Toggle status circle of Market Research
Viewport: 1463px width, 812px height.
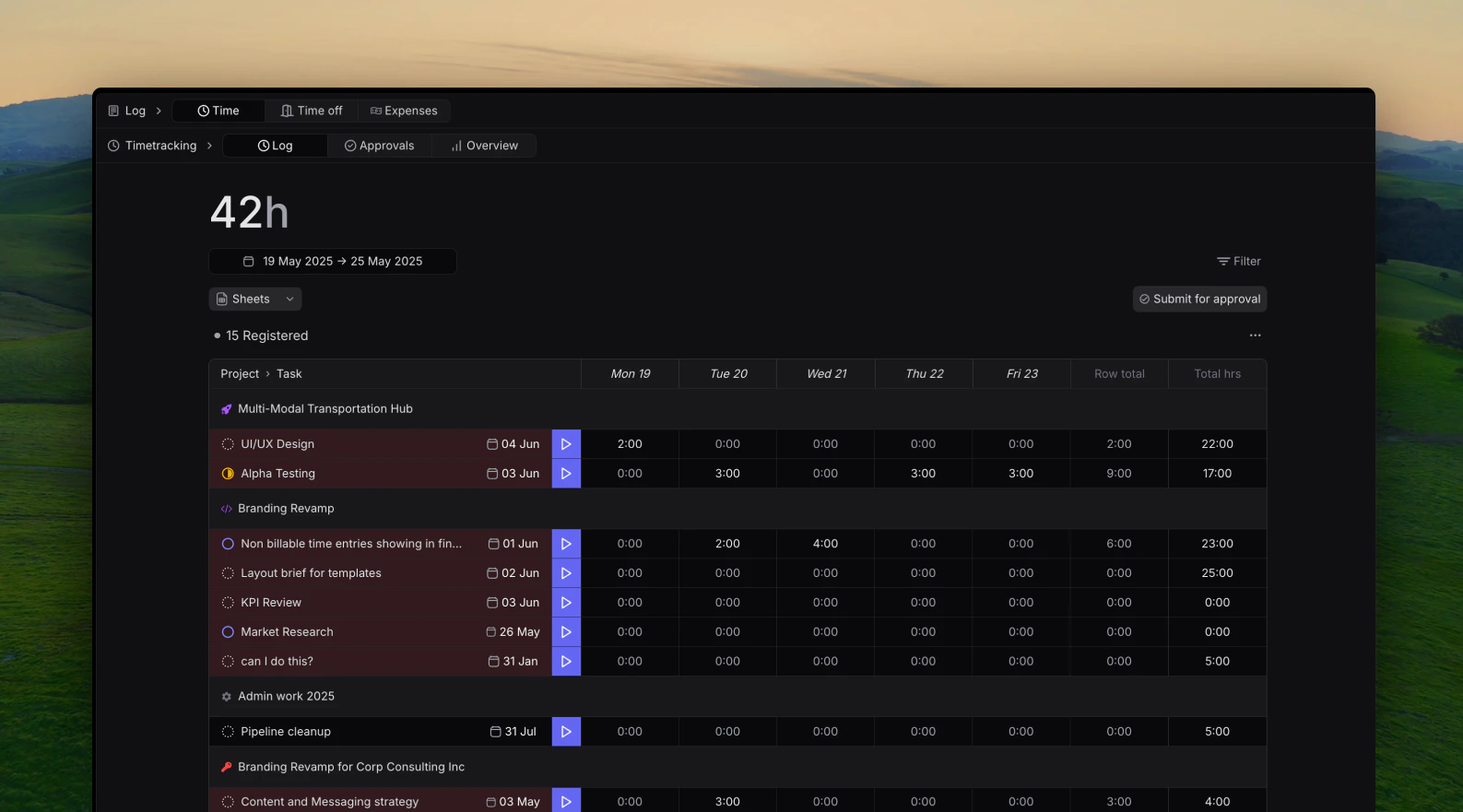pyautogui.click(x=228, y=632)
